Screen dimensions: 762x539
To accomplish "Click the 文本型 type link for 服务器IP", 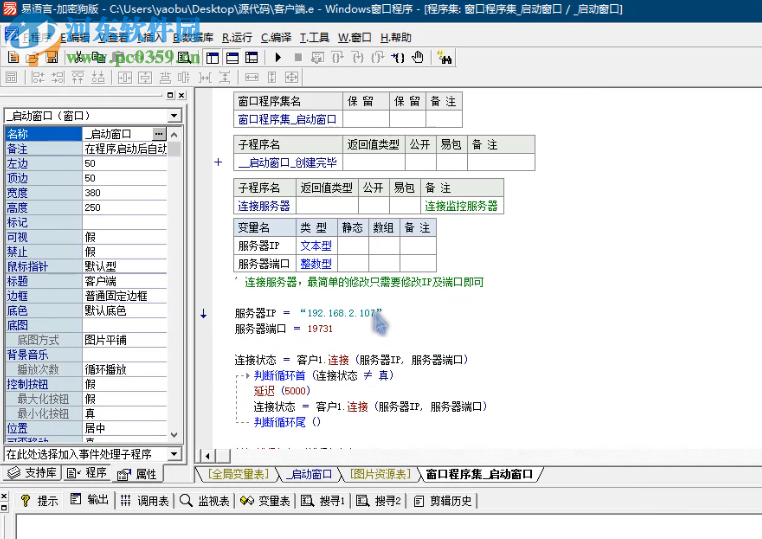I will [316, 246].
